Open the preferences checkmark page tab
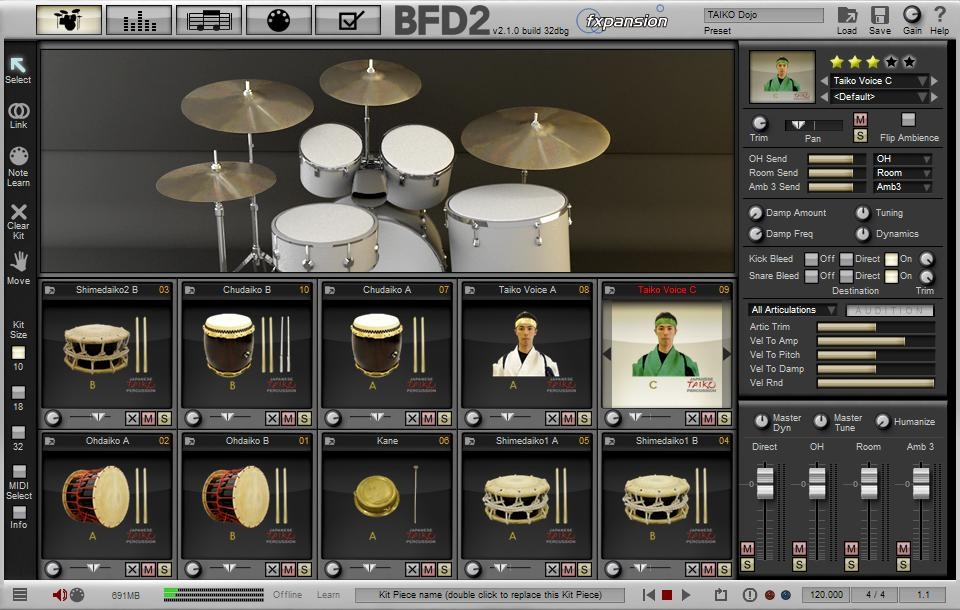Image resolution: width=960 pixels, height=610 pixels. [348, 20]
